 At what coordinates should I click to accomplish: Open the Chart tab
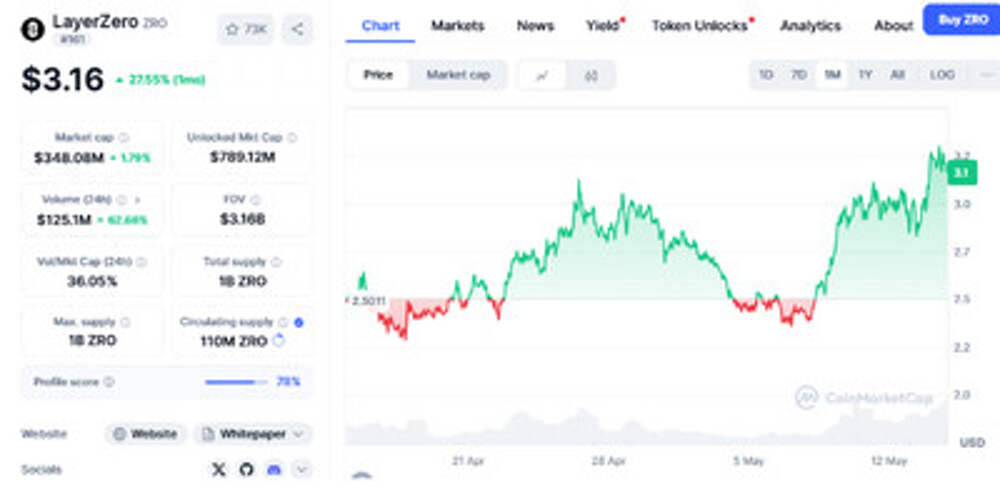coord(380,26)
